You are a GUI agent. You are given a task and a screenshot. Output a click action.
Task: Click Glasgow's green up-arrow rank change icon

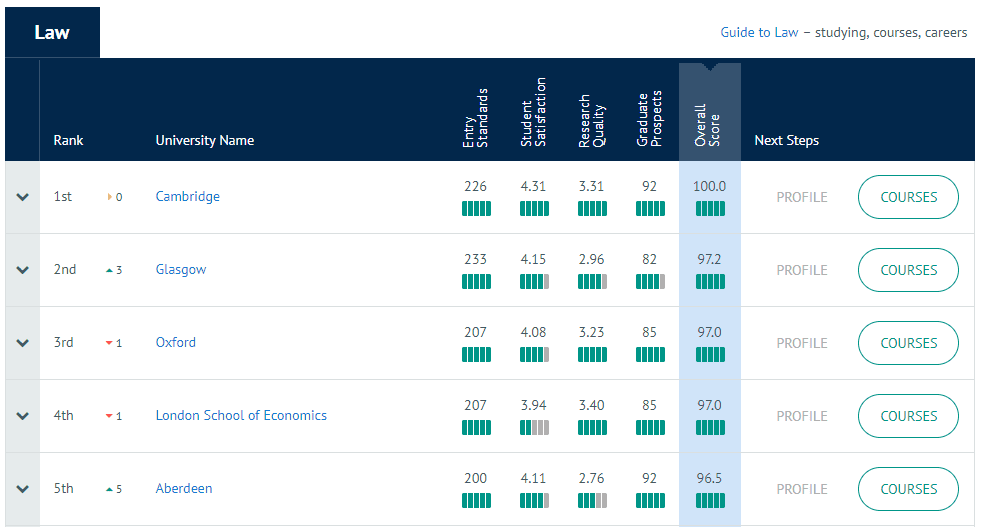tap(109, 270)
